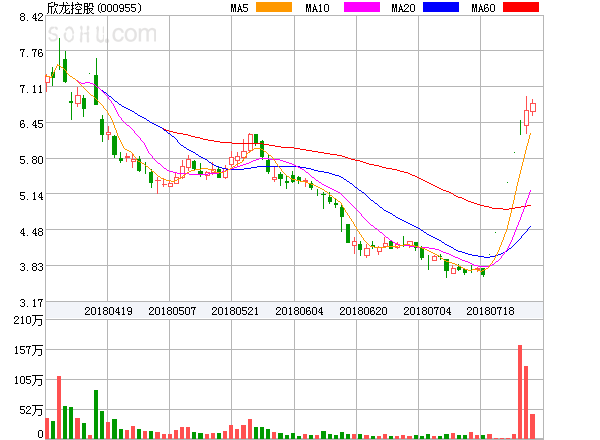Click the 20180419 date label

point(108,311)
